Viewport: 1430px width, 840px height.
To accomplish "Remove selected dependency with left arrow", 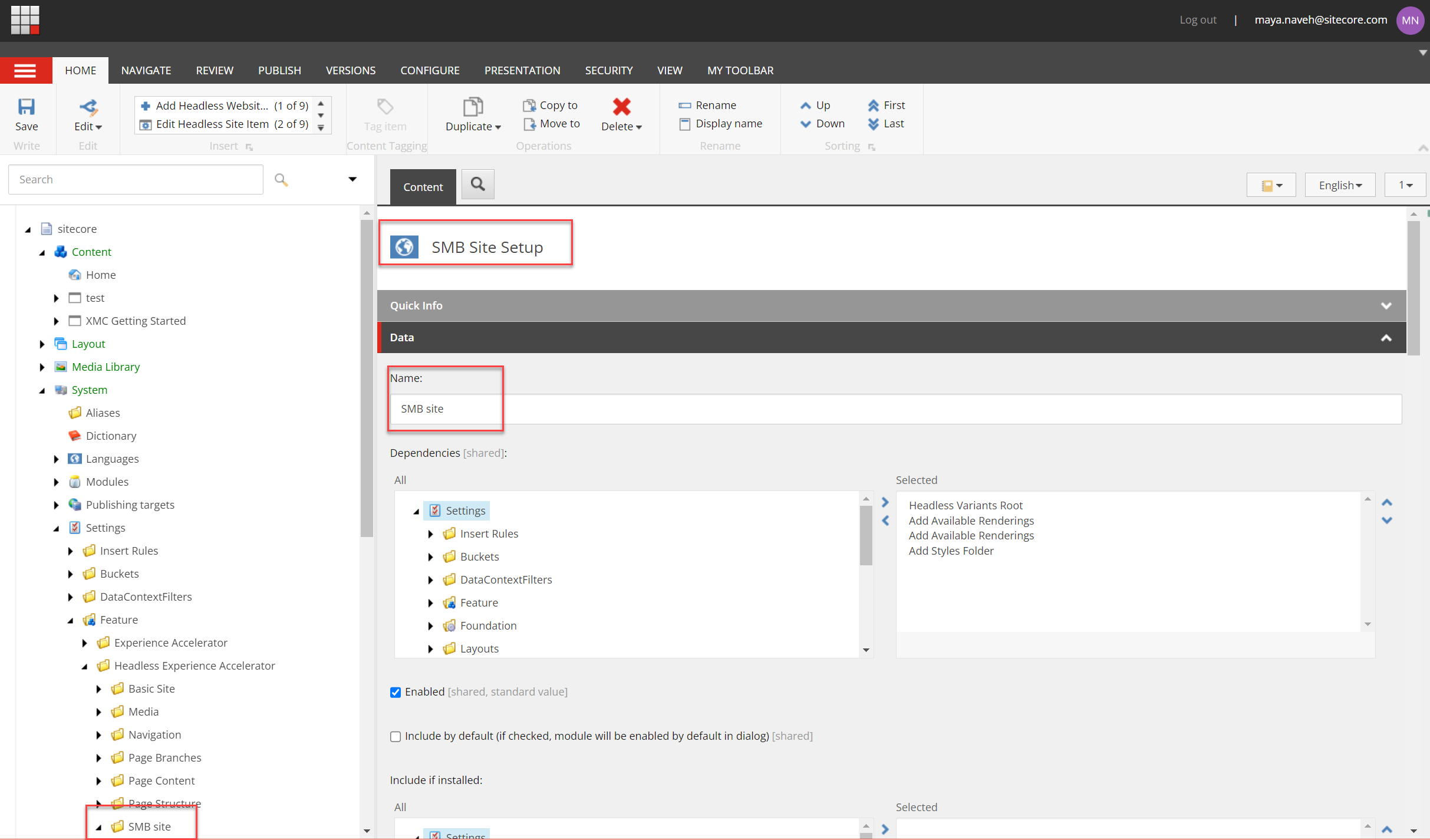I will click(885, 521).
